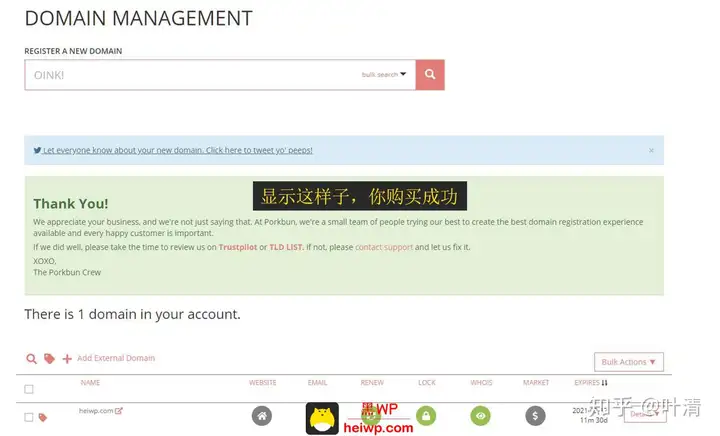Click the Add External Domain link
Viewport: 720px width, 436px height.
tap(116, 358)
